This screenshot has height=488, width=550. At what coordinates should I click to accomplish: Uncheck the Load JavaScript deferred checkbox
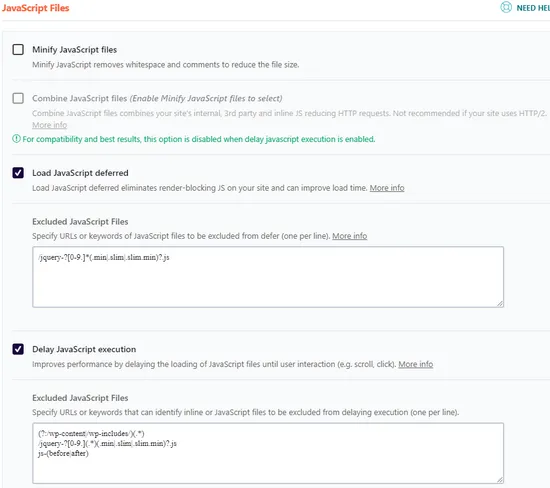[18, 173]
